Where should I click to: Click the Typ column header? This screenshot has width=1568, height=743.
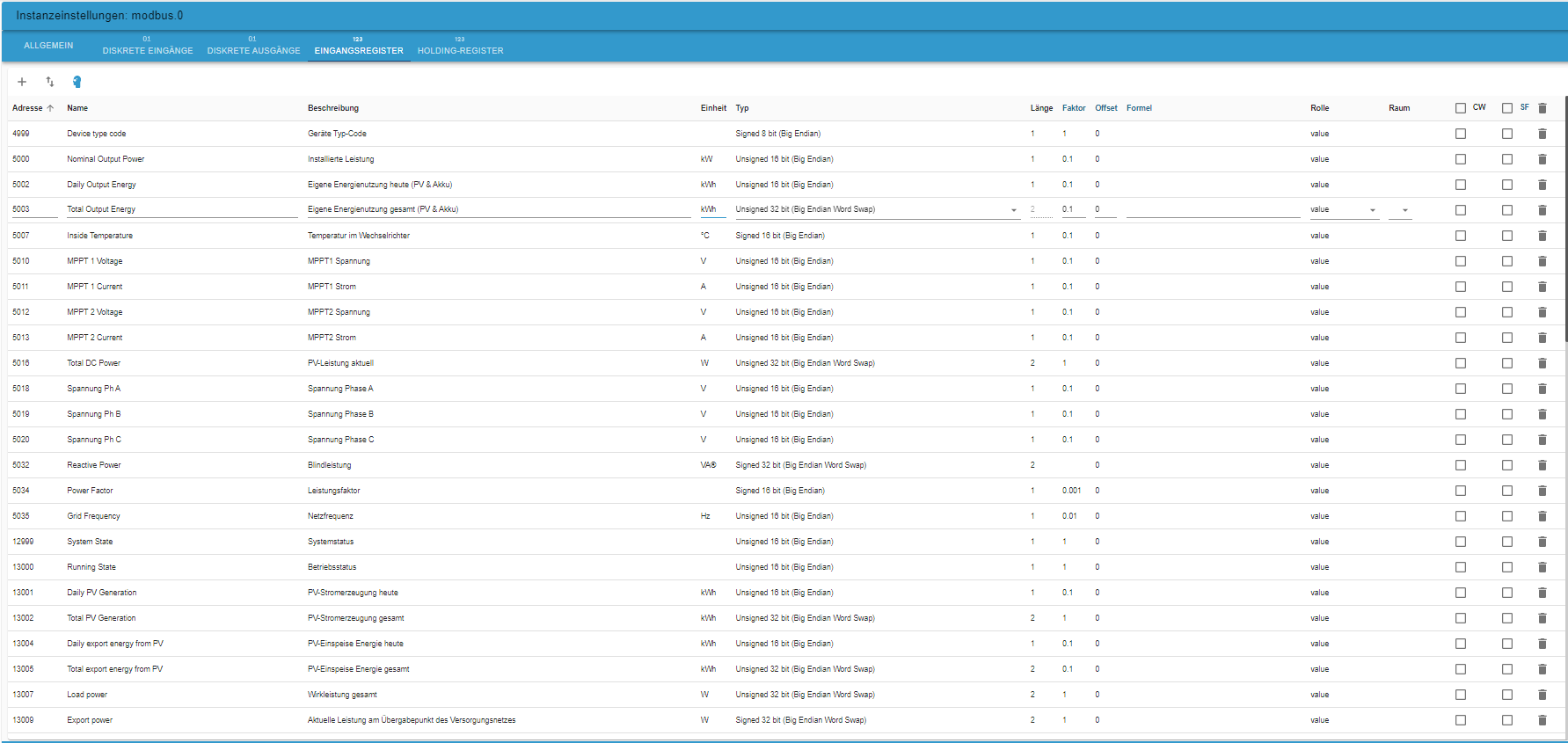pos(742,108)
